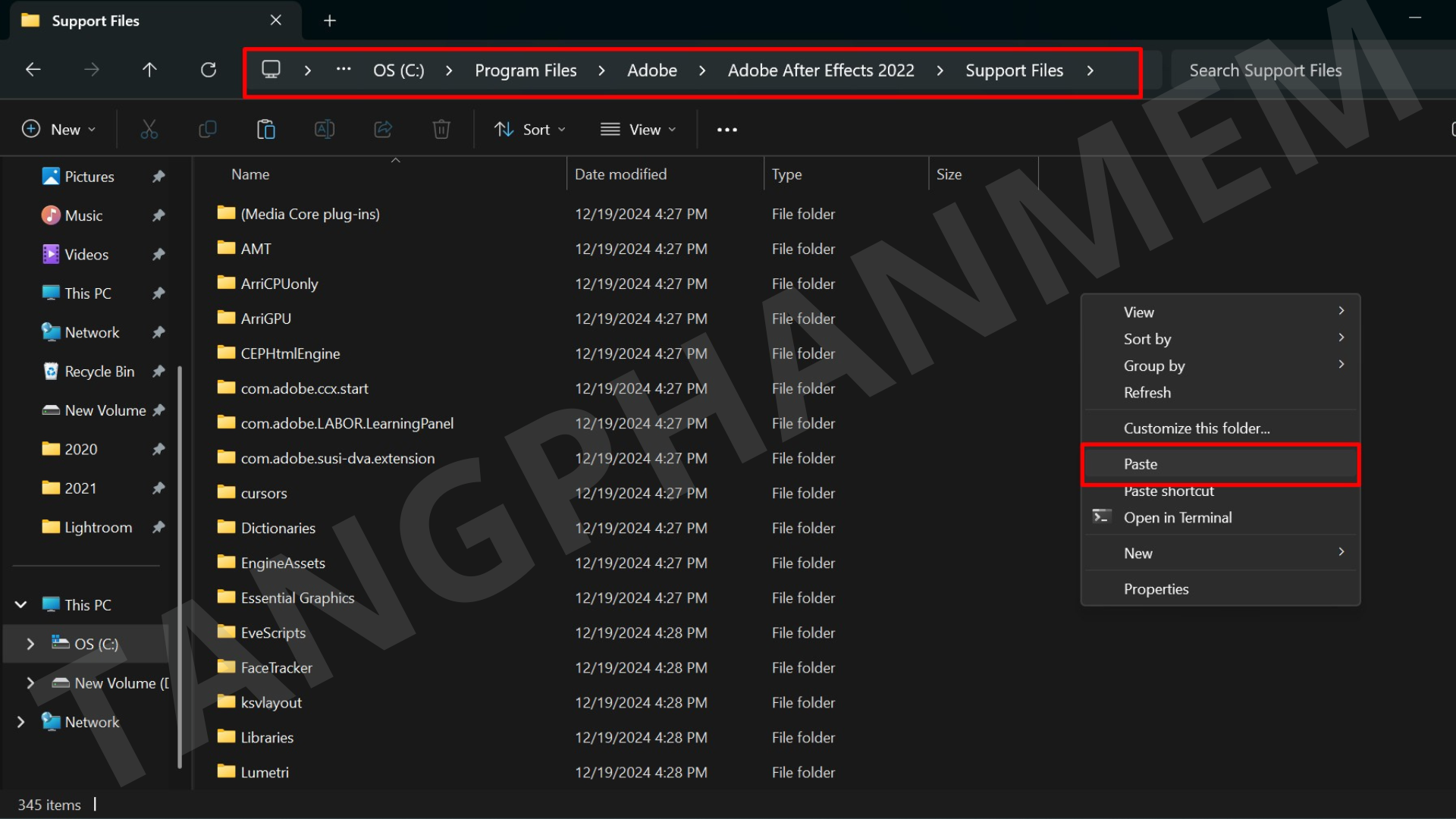
Task: Click the Delete trash icon in toolbar
Action: click(441, 130)
